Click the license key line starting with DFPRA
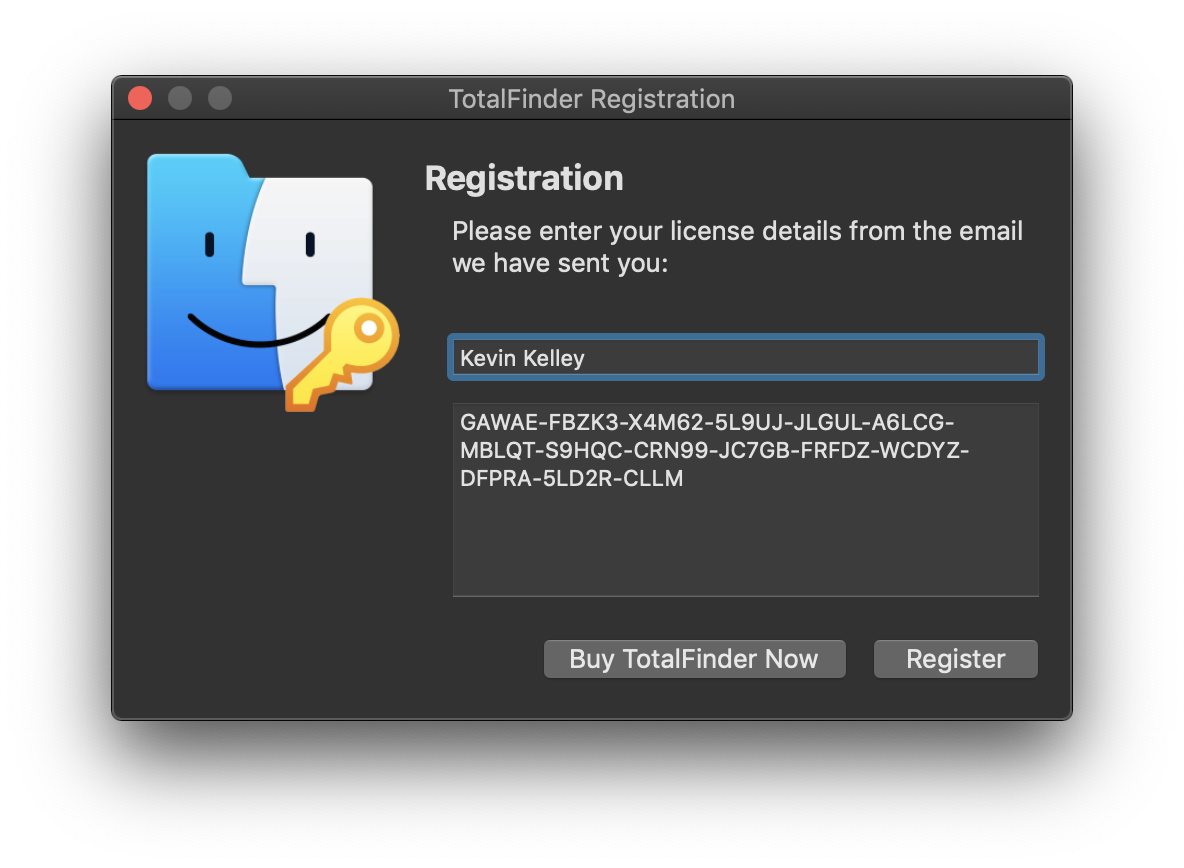Viewport: 1184px width, 868px height. coord(571,478)
